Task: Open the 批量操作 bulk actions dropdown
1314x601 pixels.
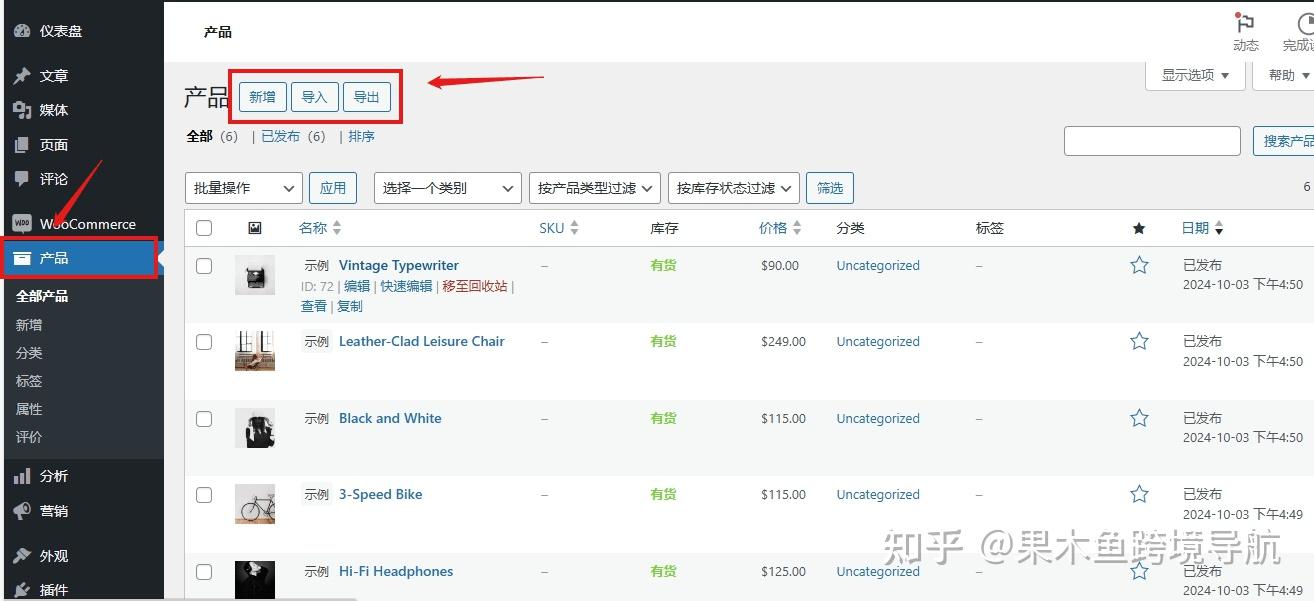Action: 243,187
